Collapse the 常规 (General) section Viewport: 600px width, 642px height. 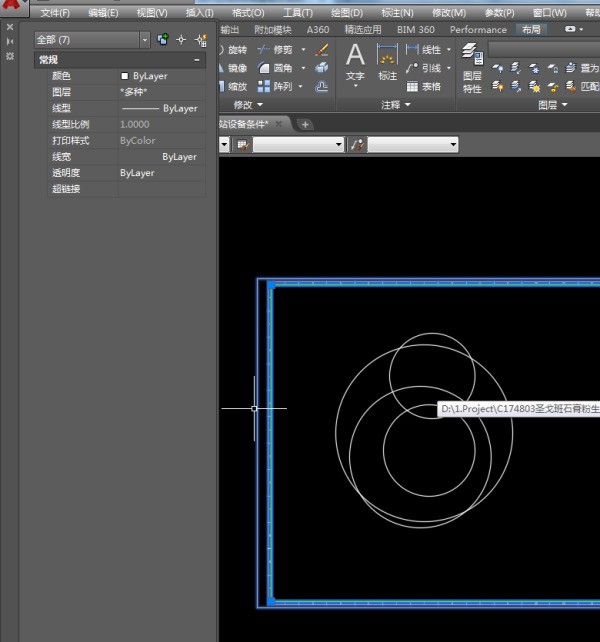tap(197, 60)
